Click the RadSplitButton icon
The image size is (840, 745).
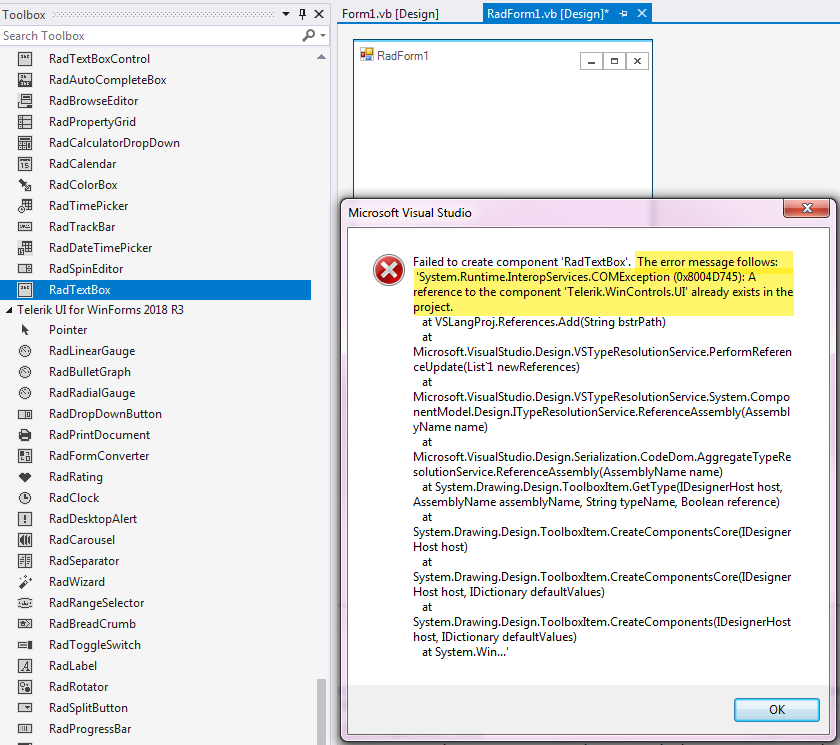coord(25,708)
